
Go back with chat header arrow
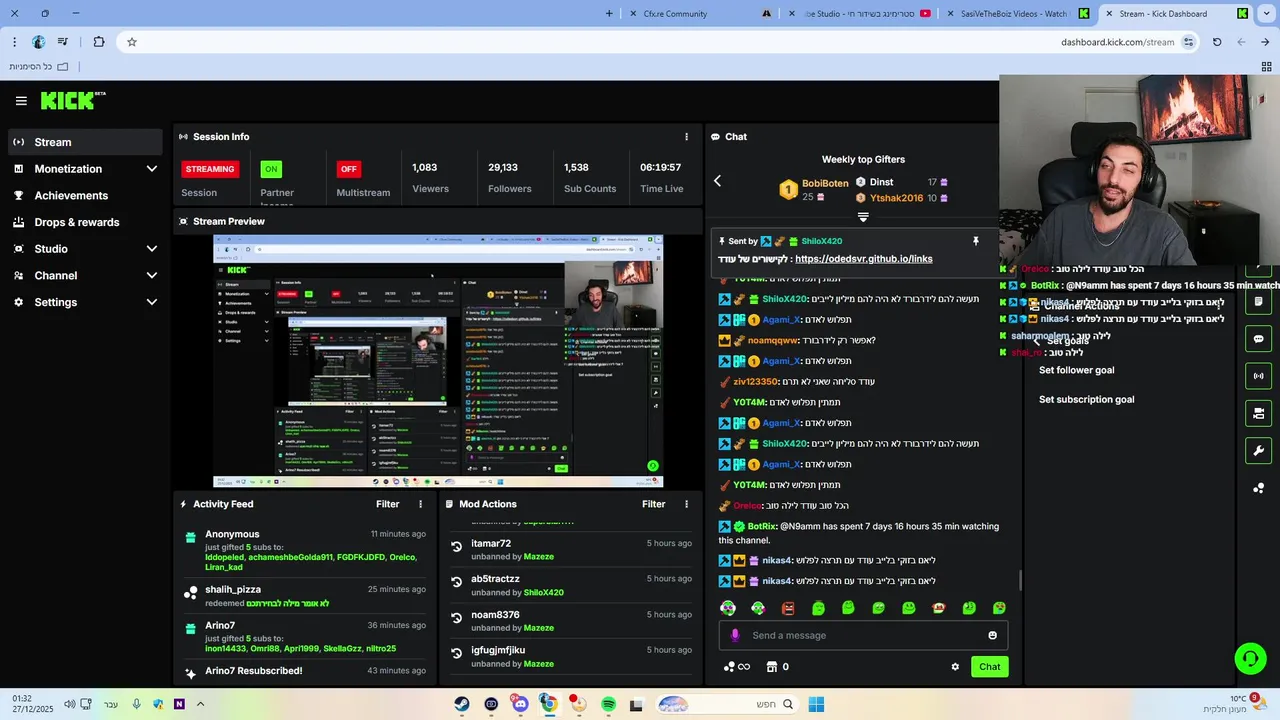click(x=717, y=181)
